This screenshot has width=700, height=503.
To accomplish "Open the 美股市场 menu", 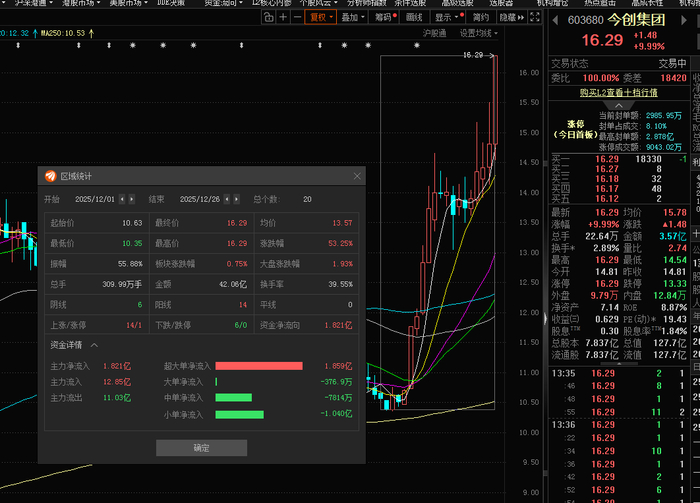I will tap(129, 3).
